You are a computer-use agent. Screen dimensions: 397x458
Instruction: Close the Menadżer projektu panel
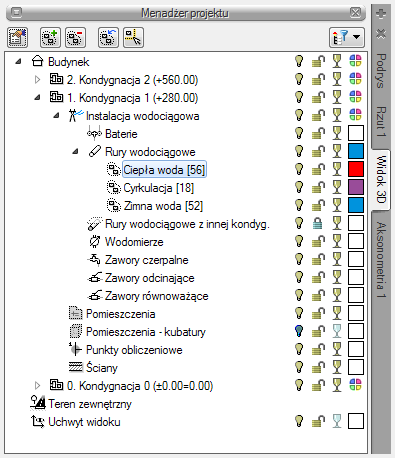tap(356, 13)
